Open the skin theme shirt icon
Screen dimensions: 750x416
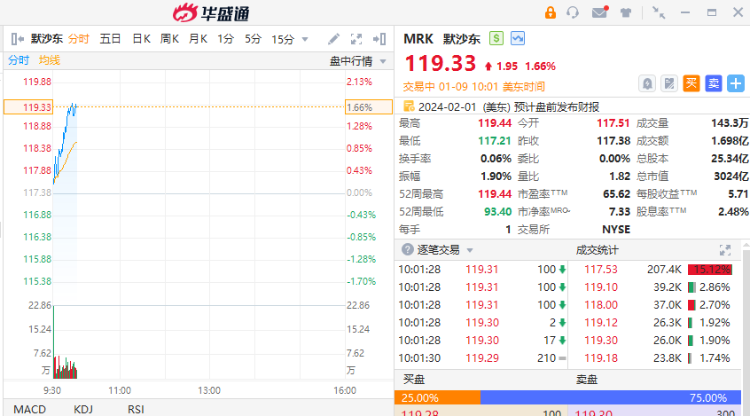626,13
